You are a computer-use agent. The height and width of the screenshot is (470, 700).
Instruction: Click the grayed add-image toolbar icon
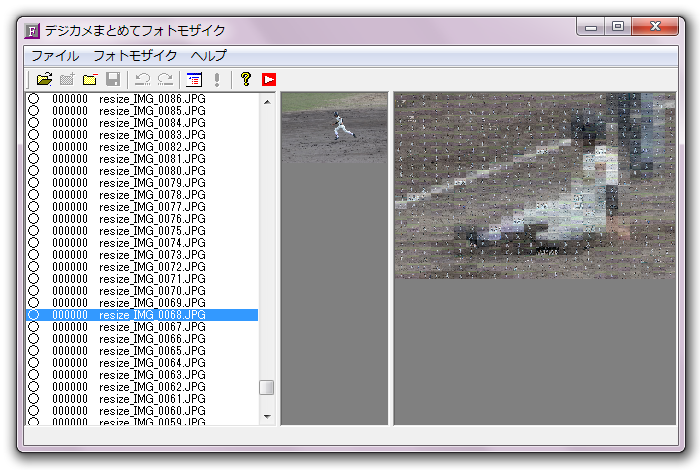67,79
